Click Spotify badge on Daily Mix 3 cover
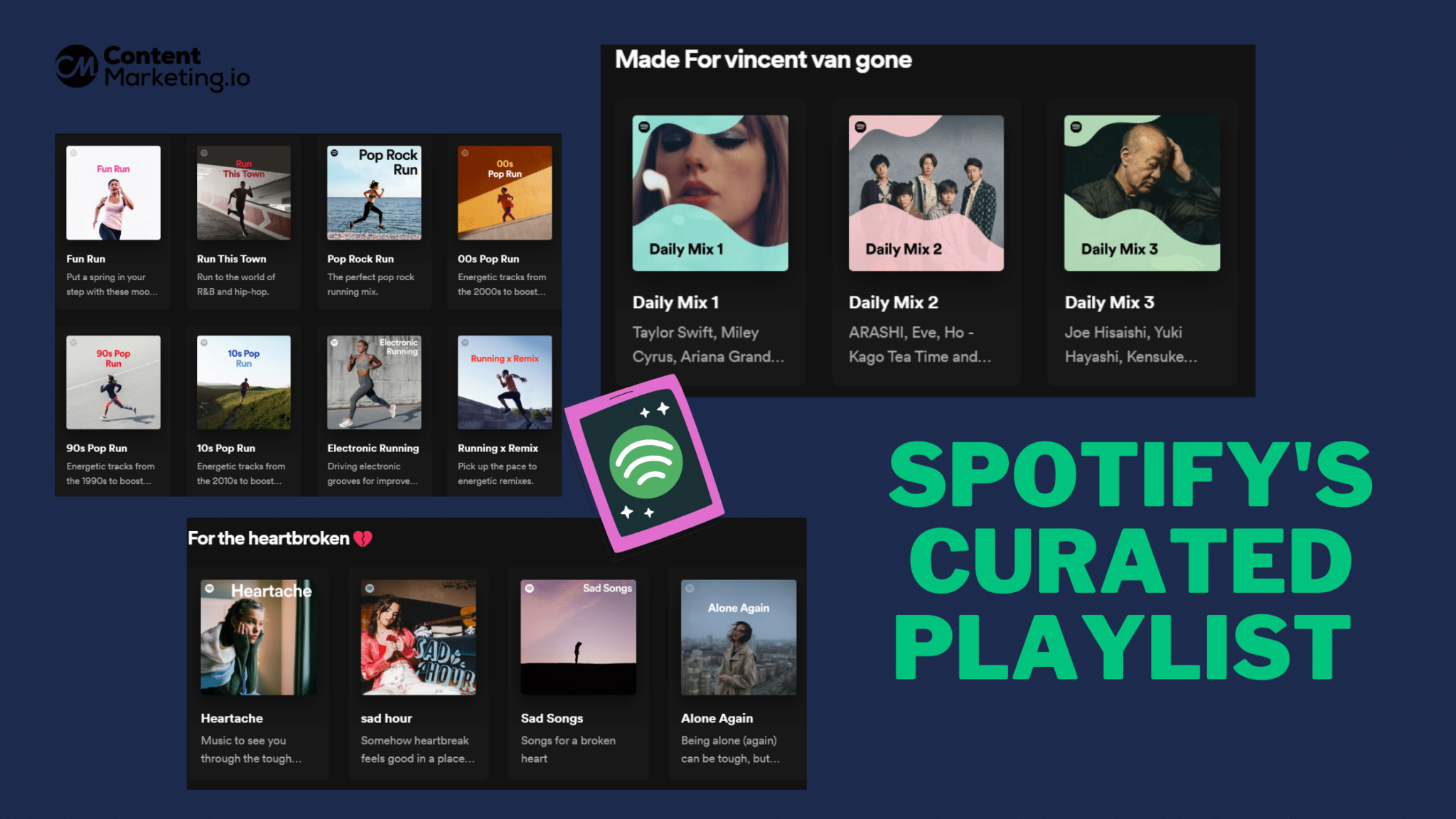 [1076, 127]
